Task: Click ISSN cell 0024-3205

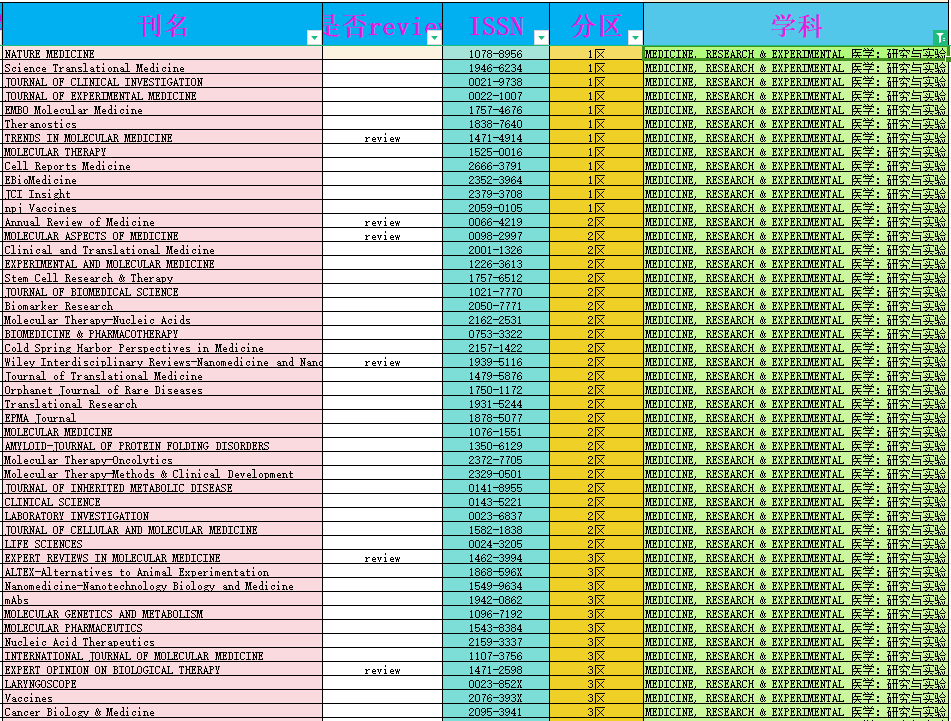Action: pyautogui.click(x=496, y=544)
